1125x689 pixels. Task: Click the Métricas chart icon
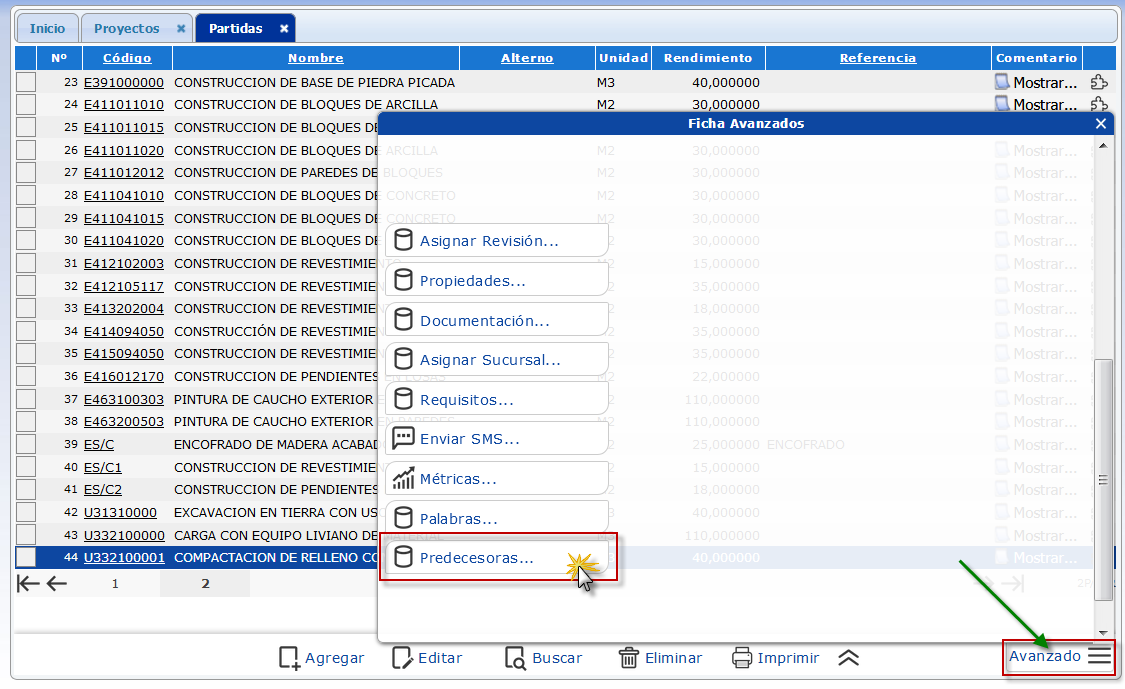coord(403,478)
